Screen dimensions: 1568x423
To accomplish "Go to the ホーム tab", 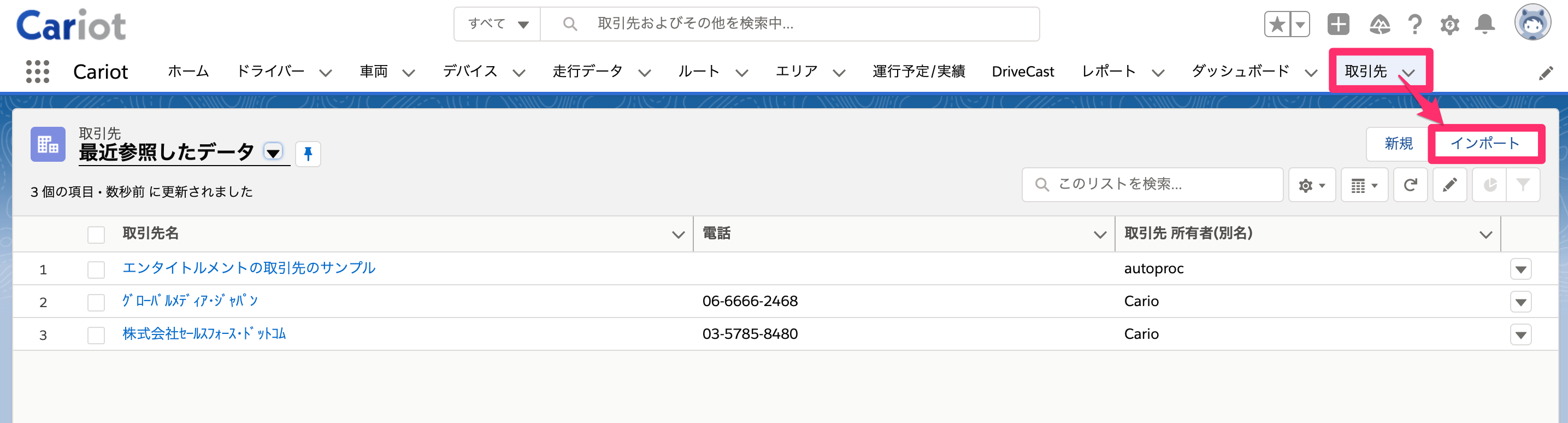I will [188, 72].
